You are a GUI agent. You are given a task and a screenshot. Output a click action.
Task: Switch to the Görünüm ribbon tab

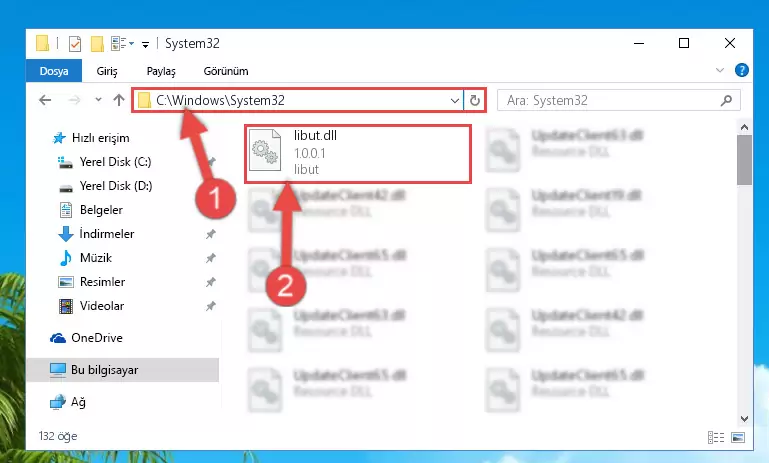[226, 71]
